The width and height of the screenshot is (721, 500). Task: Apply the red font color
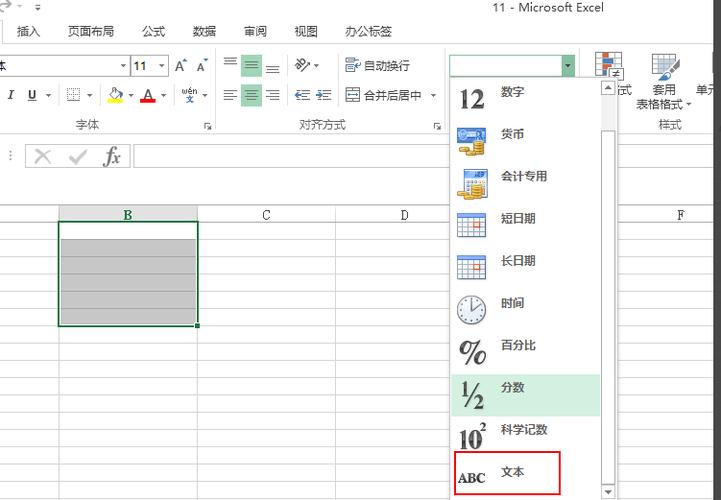click(148, 95)
